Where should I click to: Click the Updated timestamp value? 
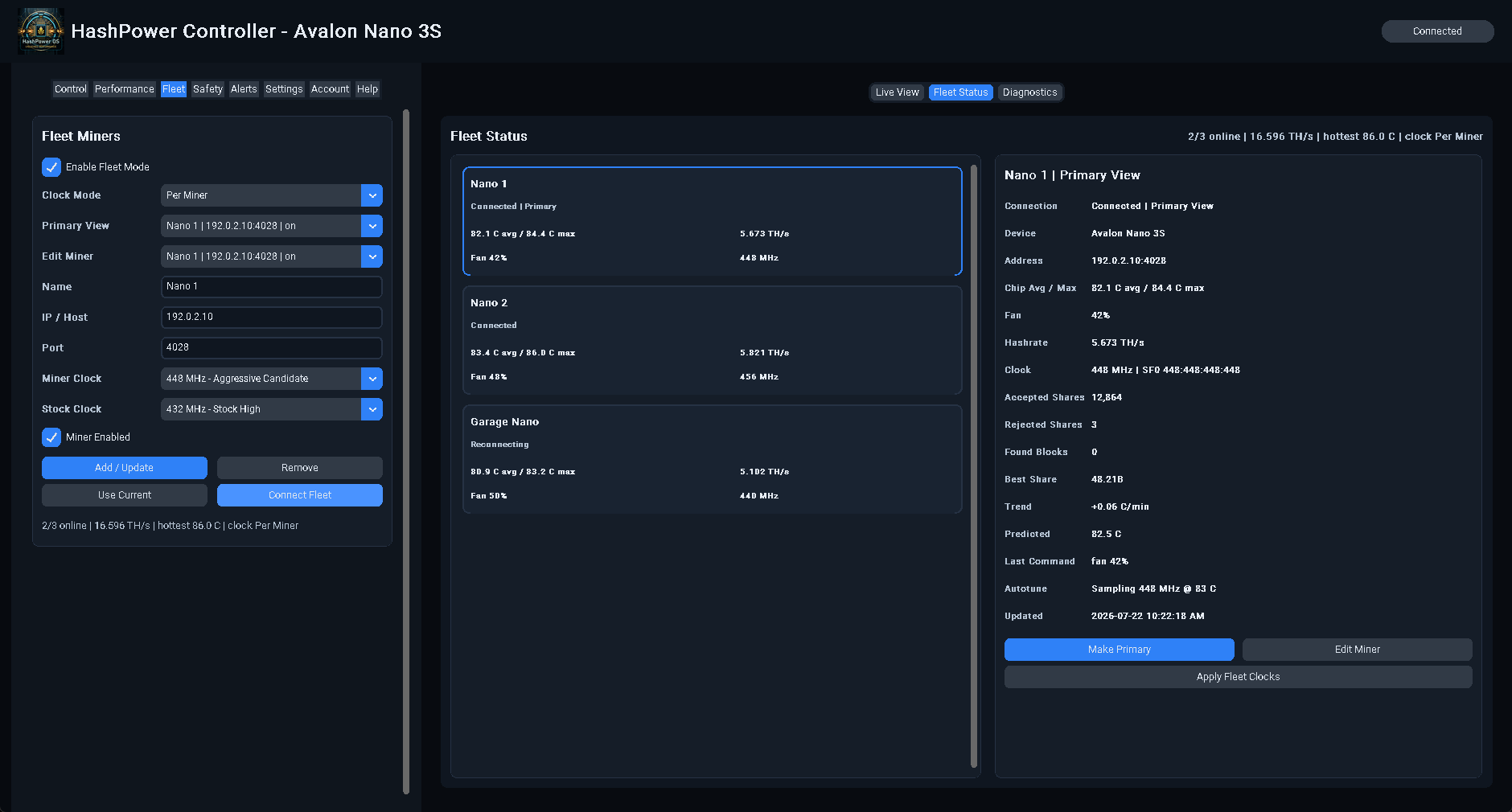(x=1148, y=616)
